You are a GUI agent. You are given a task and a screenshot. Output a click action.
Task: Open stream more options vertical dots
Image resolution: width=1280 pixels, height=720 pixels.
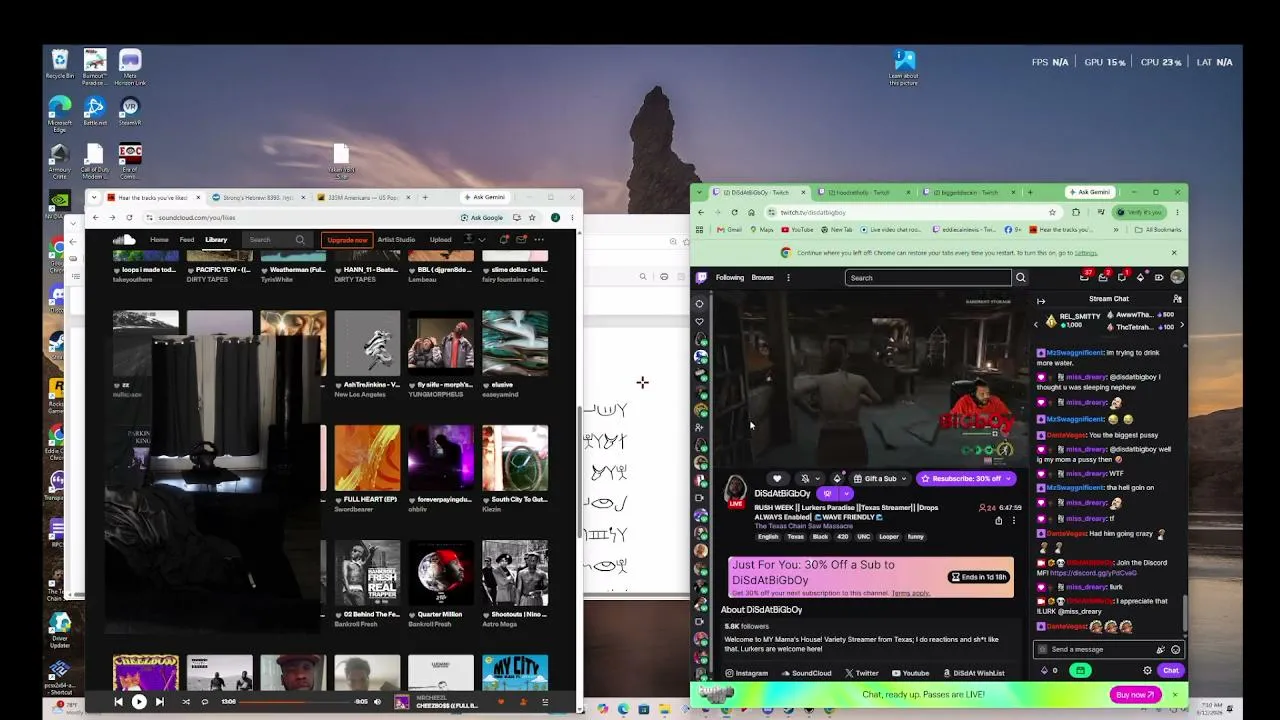[1013, 520]
